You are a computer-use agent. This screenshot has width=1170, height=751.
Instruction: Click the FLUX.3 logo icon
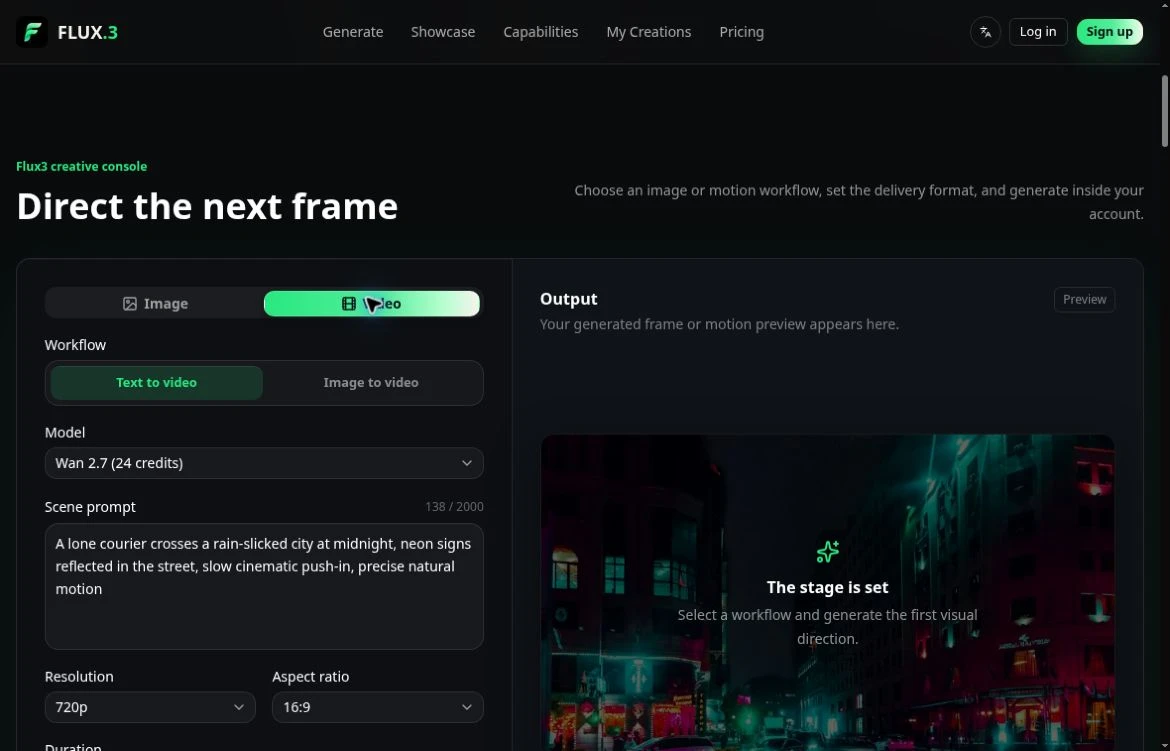click(32, 32)
